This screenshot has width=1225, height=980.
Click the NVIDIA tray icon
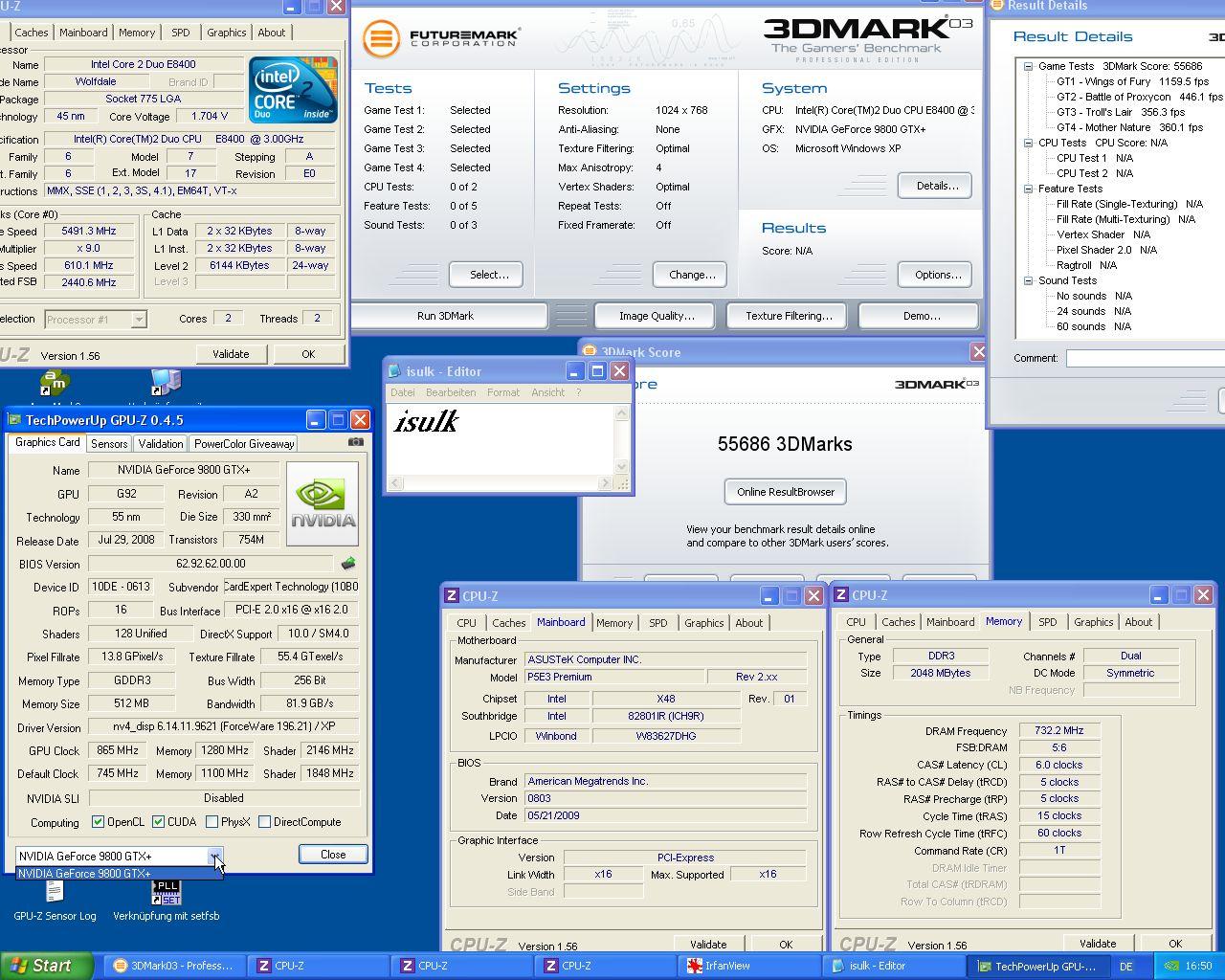[x=1170, y=967]
